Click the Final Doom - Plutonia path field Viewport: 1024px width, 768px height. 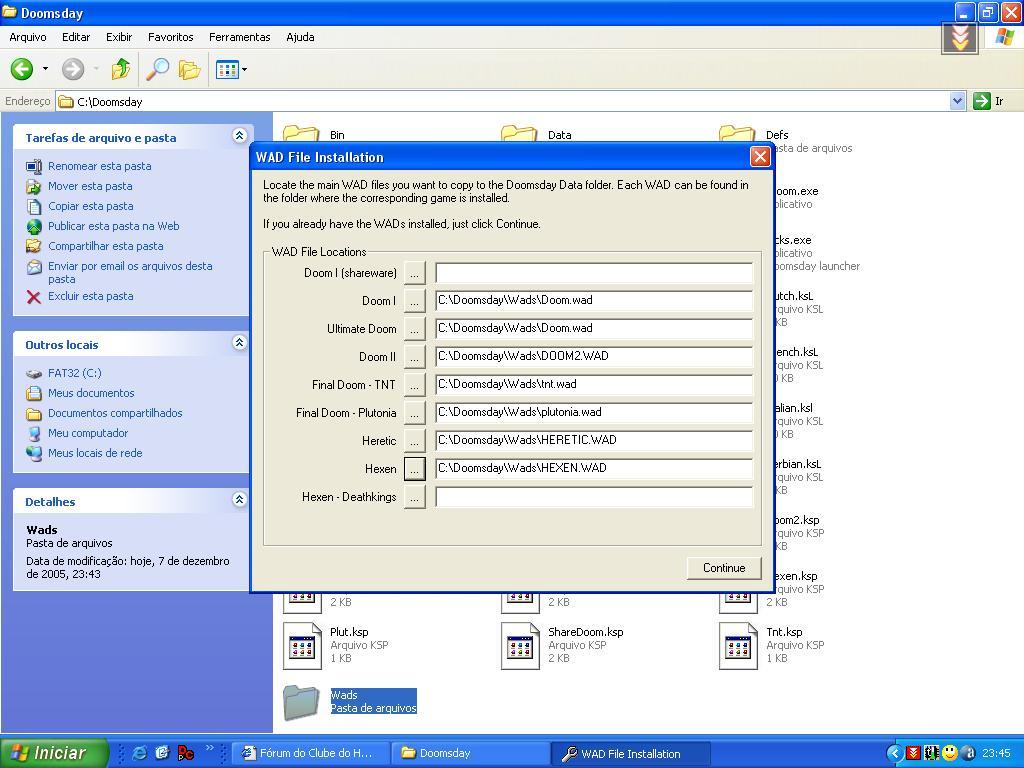594,412
